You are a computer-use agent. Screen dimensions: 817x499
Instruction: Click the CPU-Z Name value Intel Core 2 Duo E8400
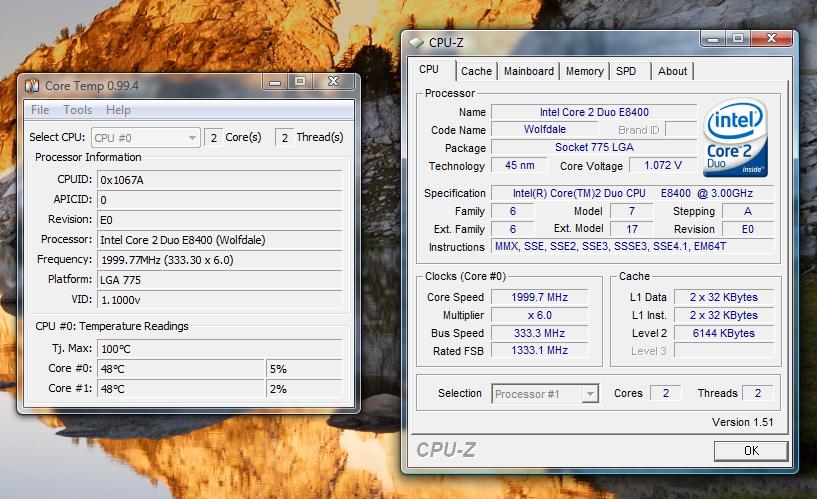594,112
